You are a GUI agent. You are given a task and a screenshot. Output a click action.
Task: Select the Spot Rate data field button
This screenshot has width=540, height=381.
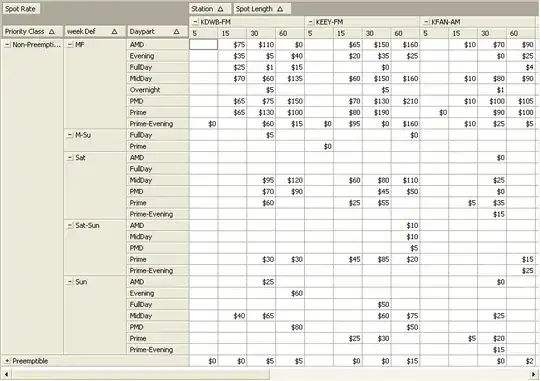[x=21, y=9]
